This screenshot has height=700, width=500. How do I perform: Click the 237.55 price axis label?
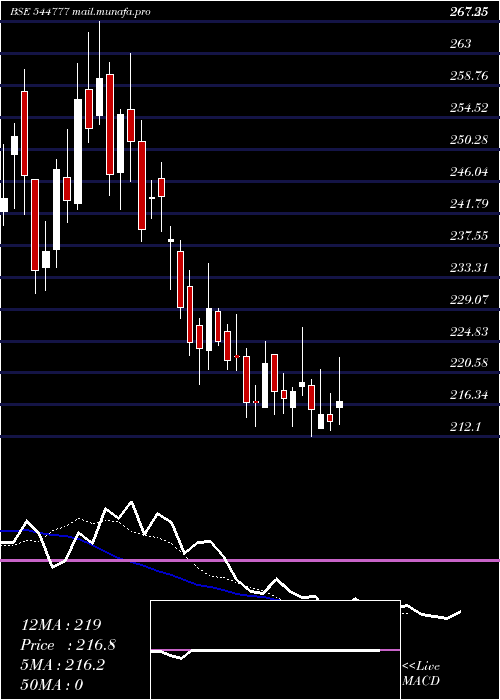469,235
